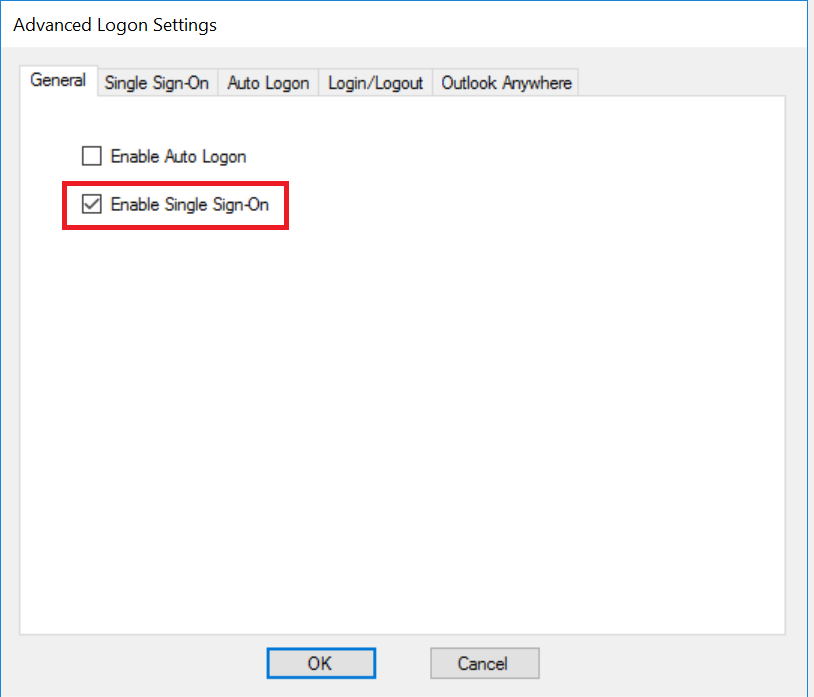Select the Login/Logout tab

376,83
